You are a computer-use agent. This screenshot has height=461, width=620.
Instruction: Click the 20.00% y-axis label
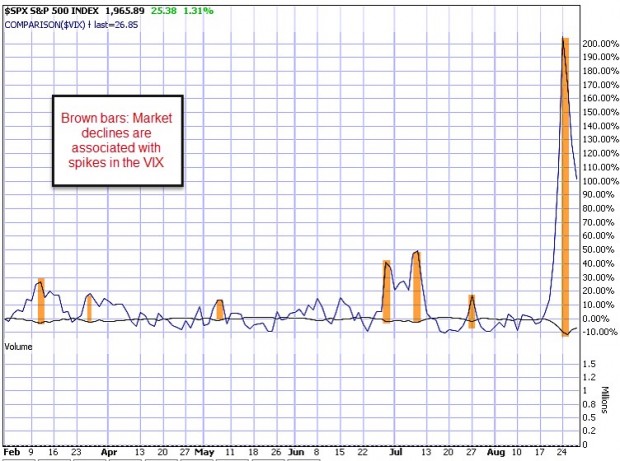click(x=601, y=291)
